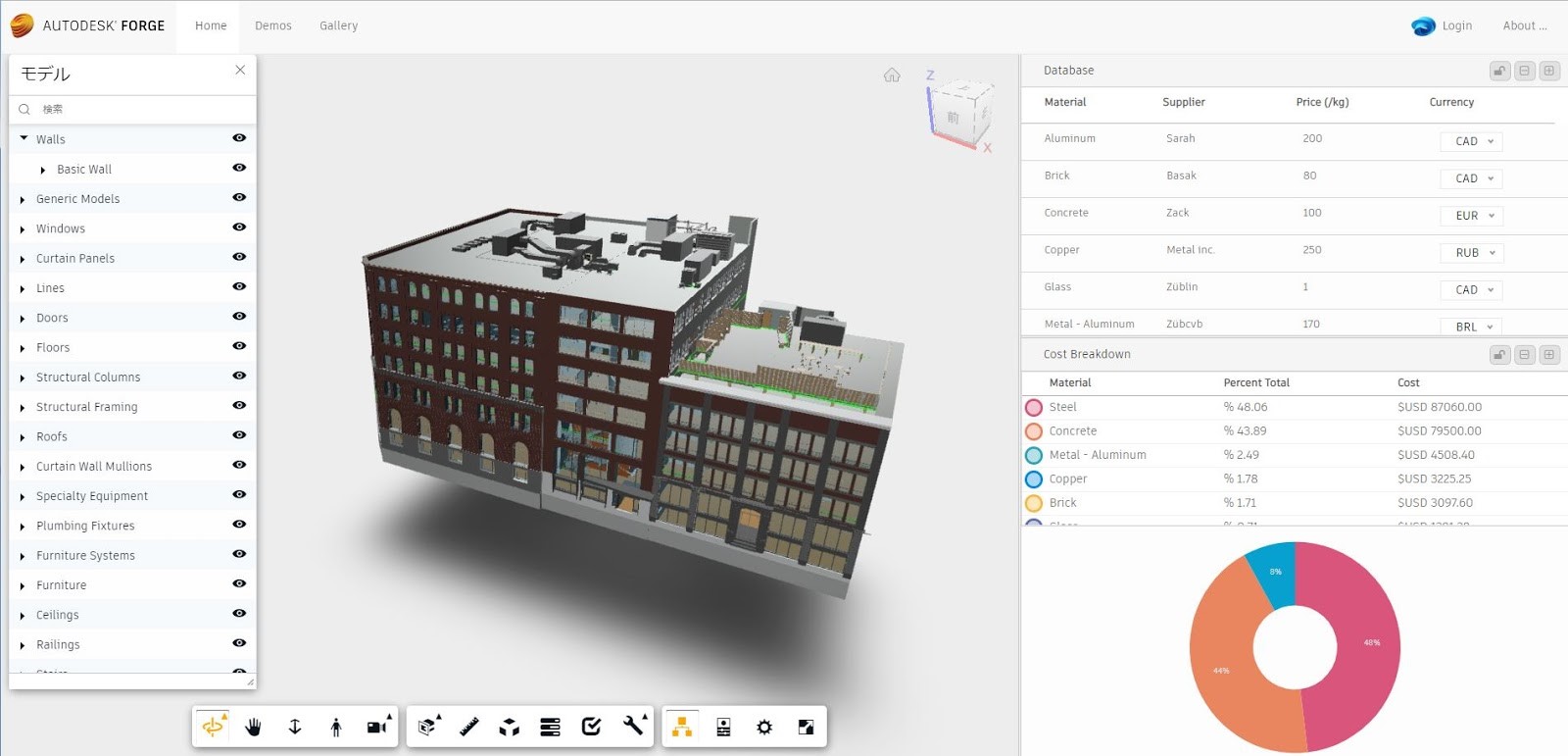Toggle visibility of Doors
This screenshot has height=756, width=1568.
click(239, 317)
